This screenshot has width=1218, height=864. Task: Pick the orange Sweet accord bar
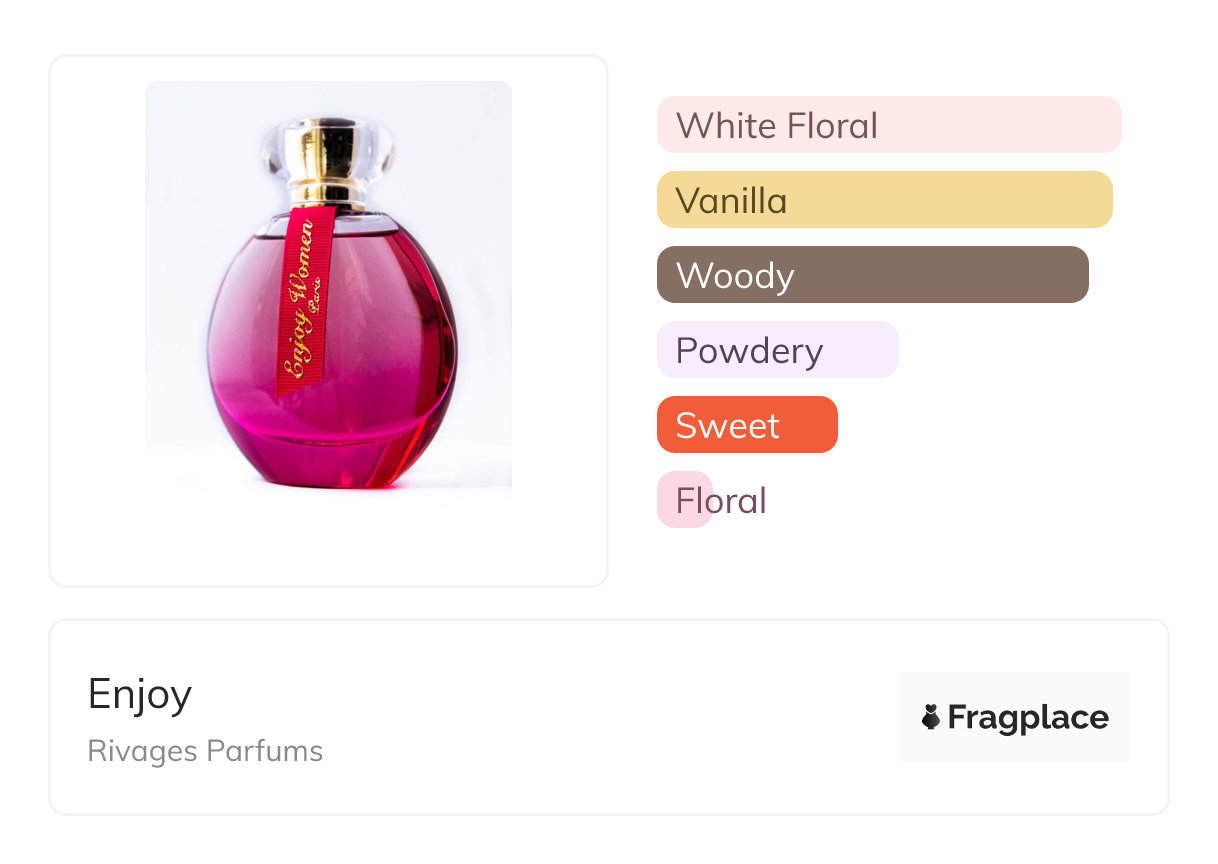pyautogui.click(x=746, y=425)
